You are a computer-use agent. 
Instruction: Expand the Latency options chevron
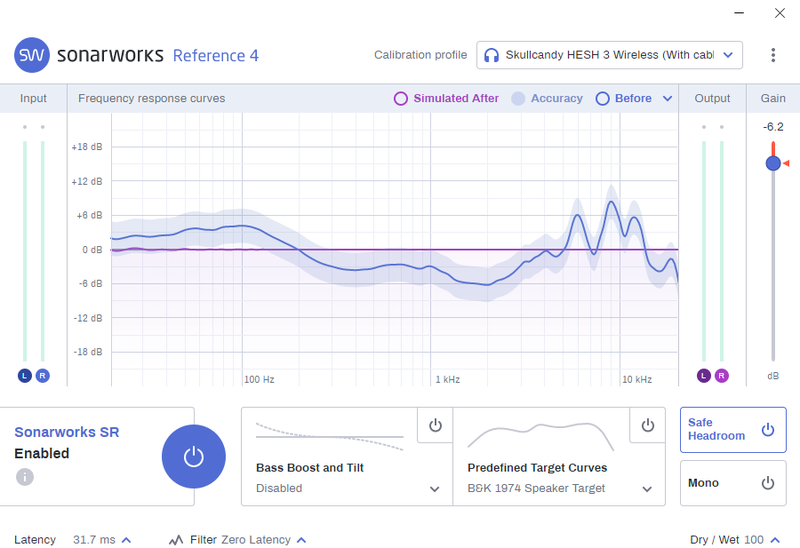click(127, 540)
